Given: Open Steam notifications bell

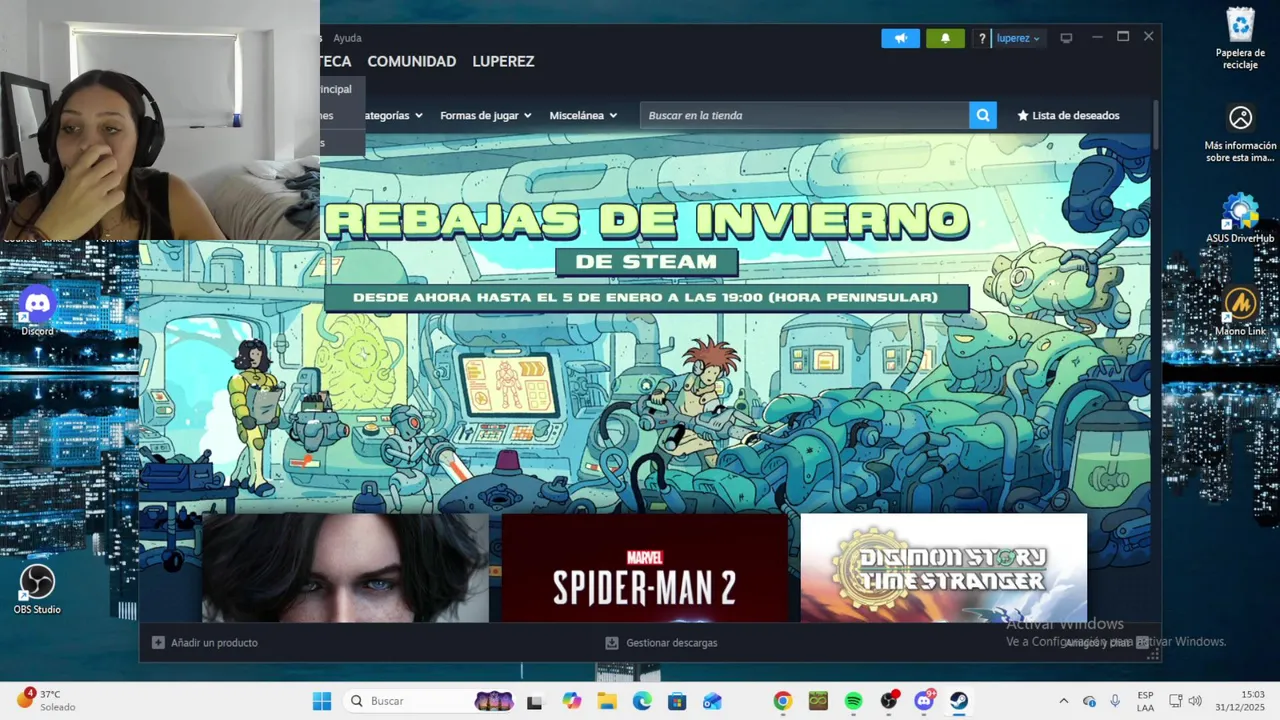Looking at the screenshot, I should pos(945,38).
